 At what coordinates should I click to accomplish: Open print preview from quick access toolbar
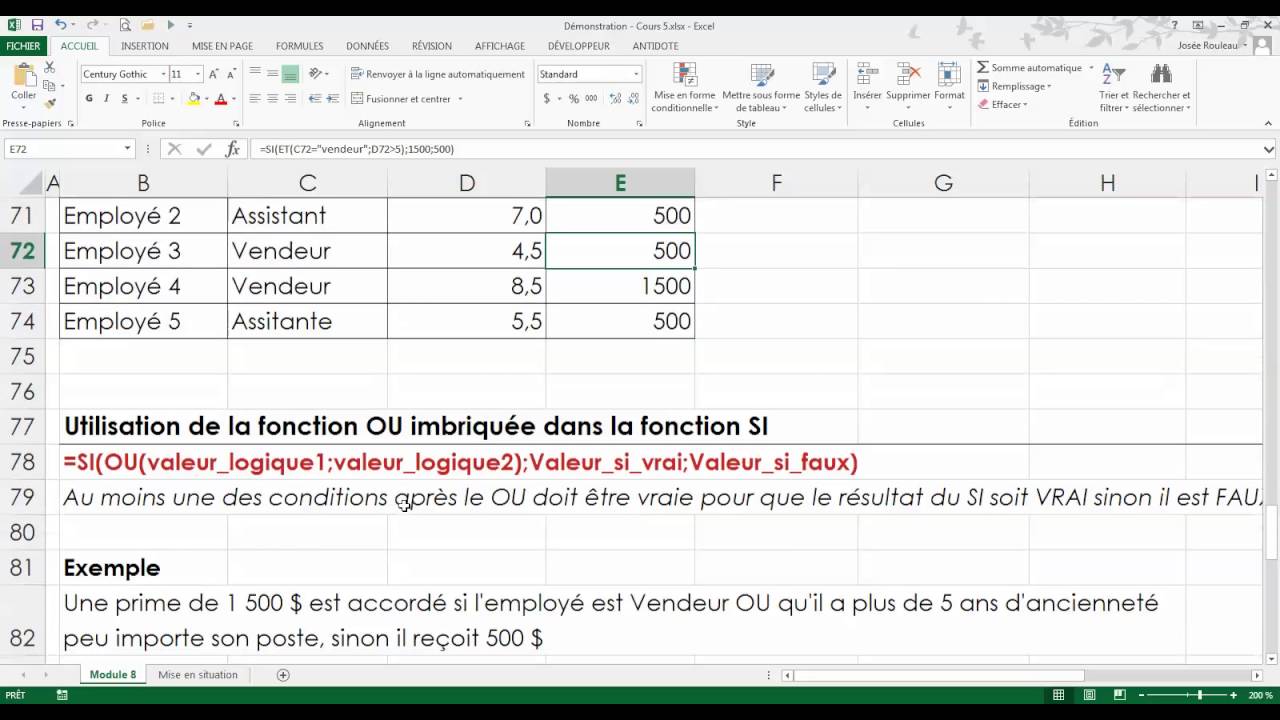[x=125, y=25]
